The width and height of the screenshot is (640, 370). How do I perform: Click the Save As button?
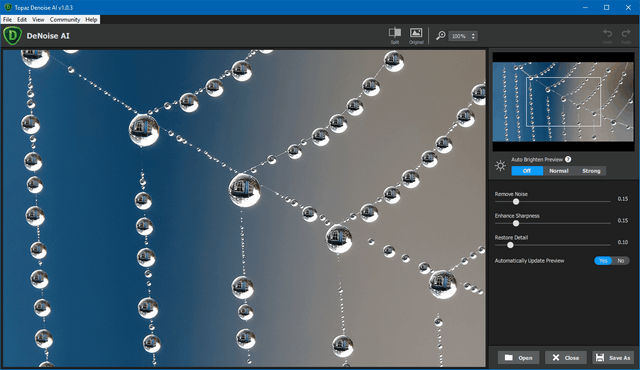click(613, 358)
